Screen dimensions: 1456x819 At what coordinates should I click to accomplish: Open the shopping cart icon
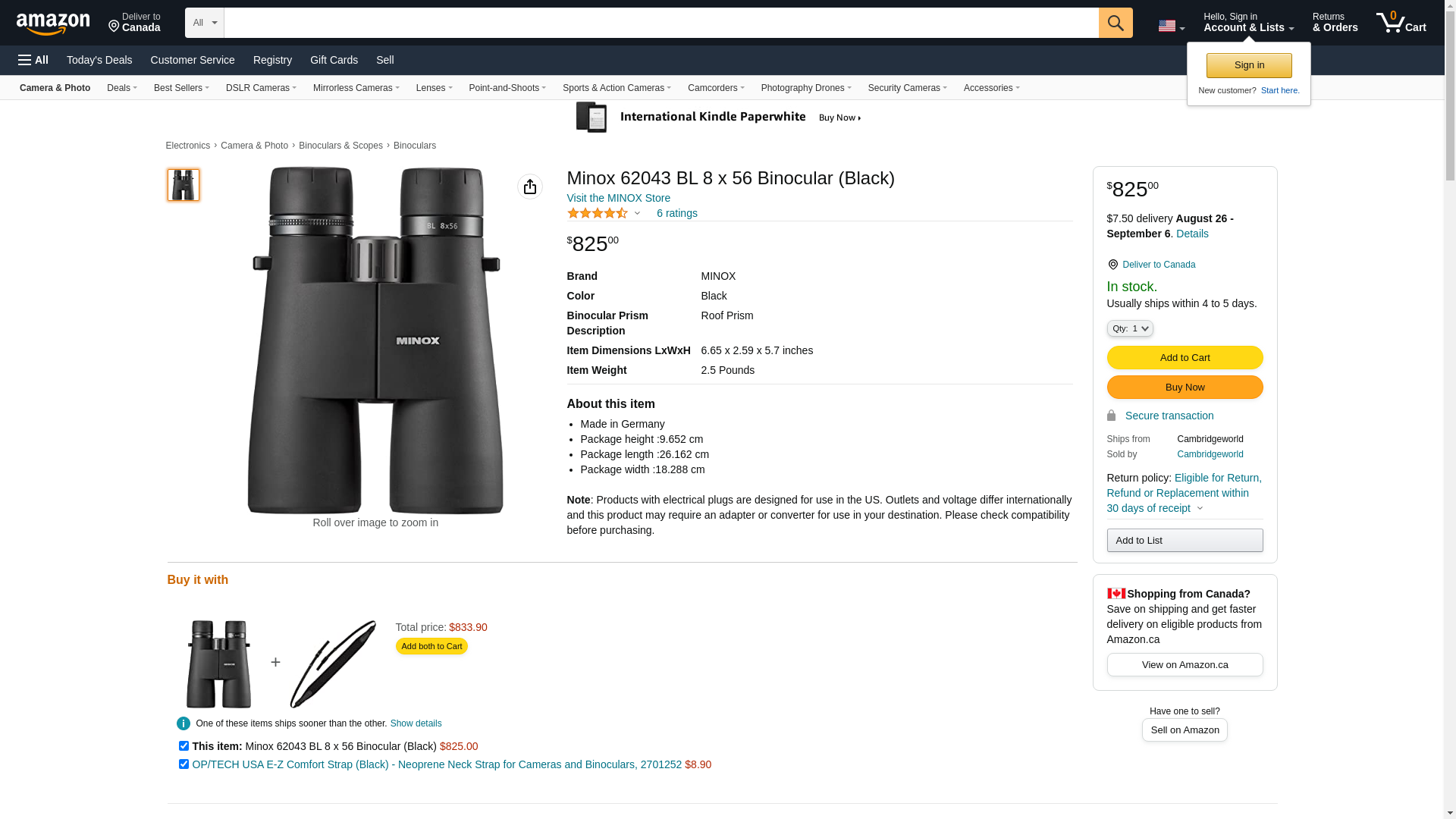tap(1401, 23)
